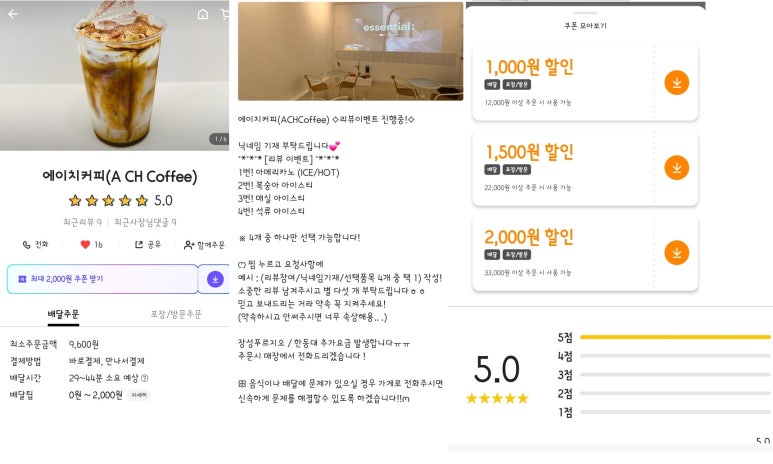Toggle the red heart favorite
773x464 pixels.
(x=92, y=245)
